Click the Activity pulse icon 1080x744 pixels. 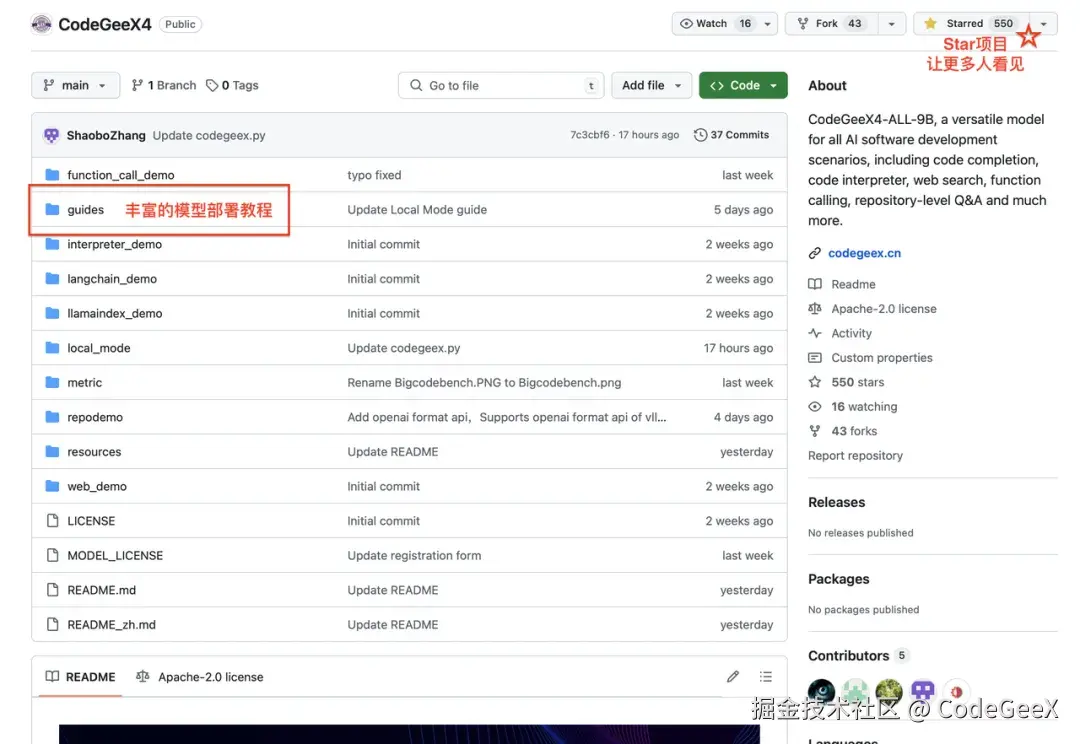[815, 333]
